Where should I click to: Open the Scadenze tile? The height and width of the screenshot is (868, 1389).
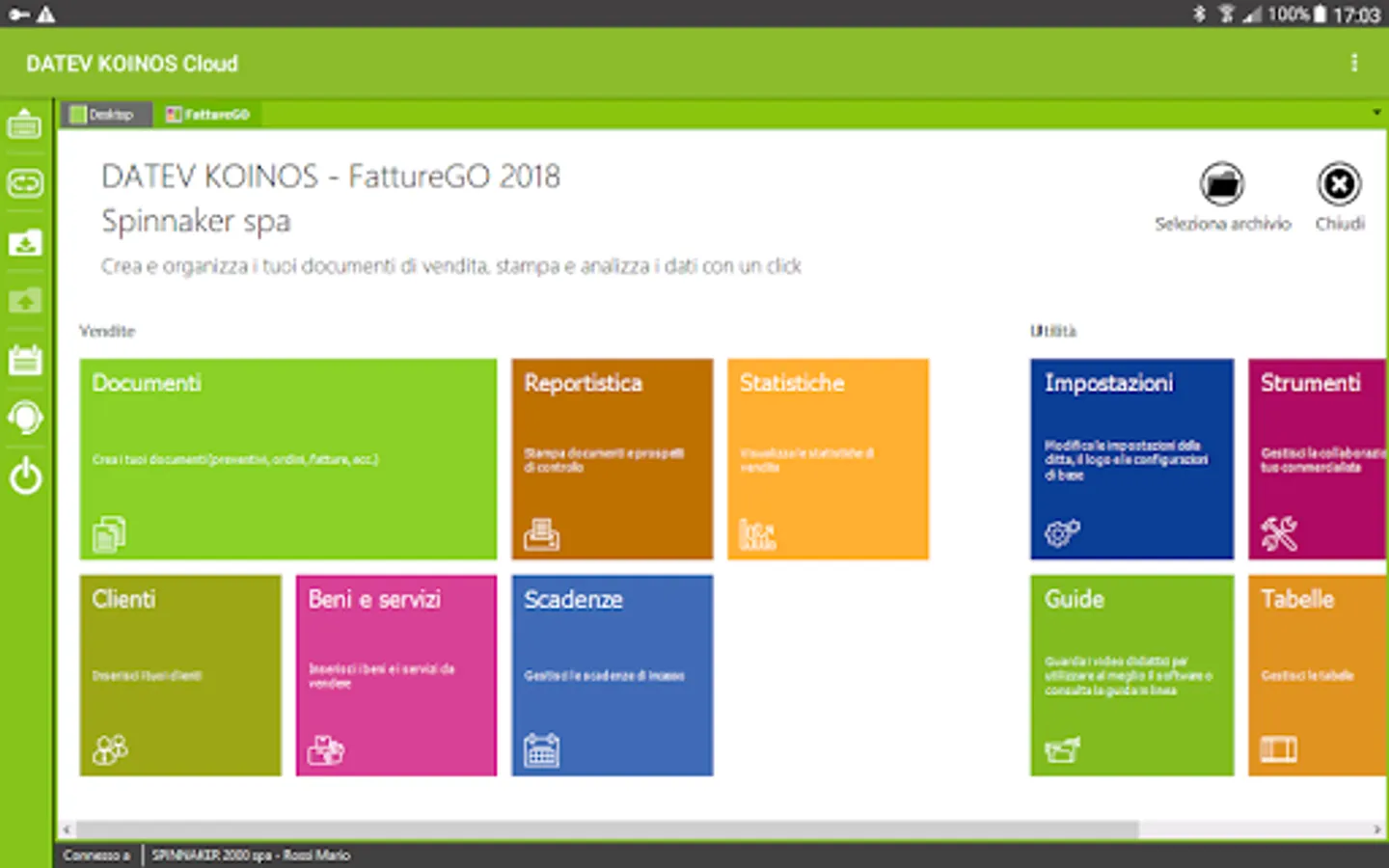(x=613, y=675)
